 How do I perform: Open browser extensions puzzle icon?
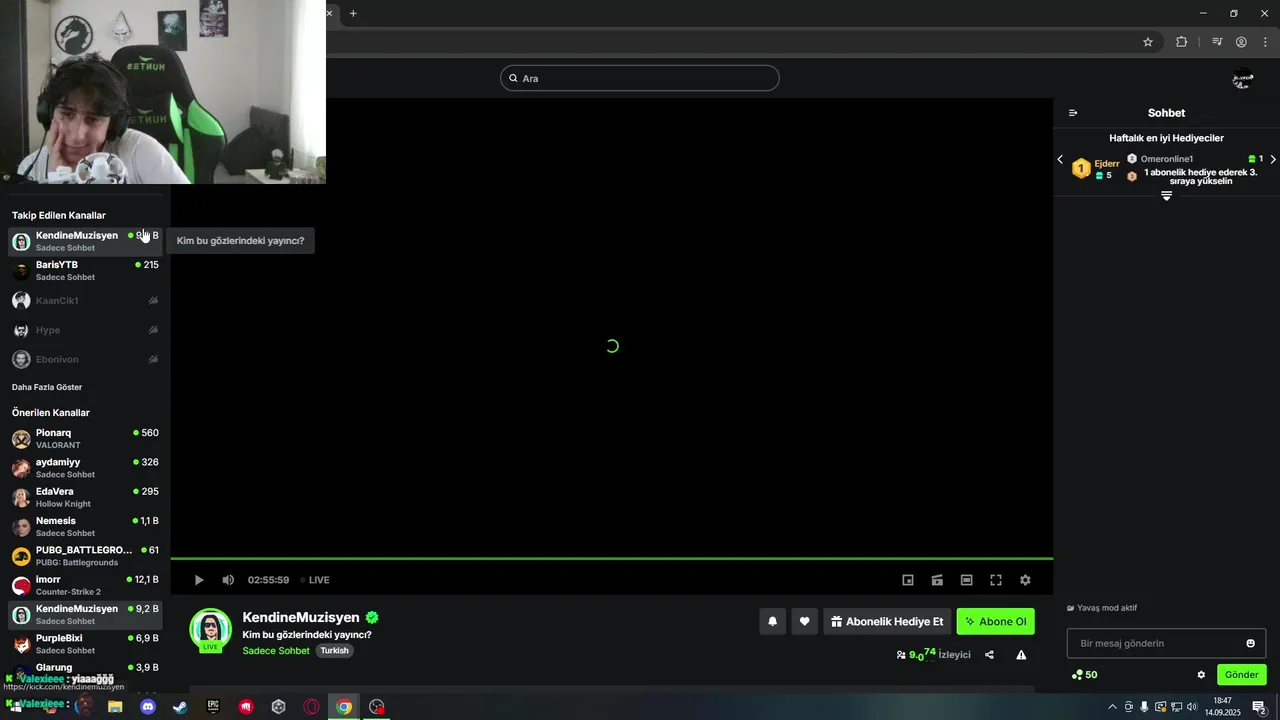[x=1181, y=42]
